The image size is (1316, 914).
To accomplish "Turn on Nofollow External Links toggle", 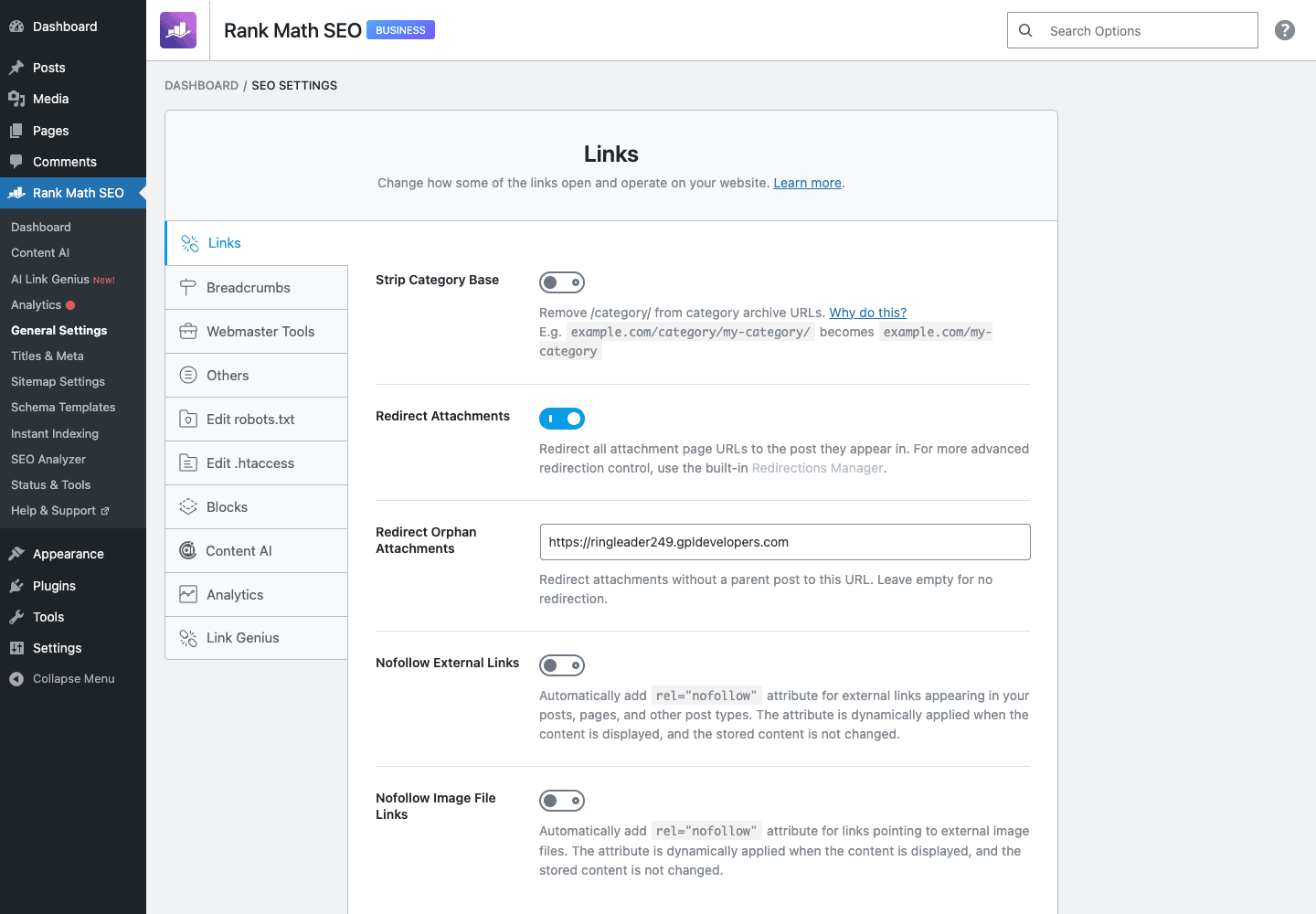I will point(562,665).
